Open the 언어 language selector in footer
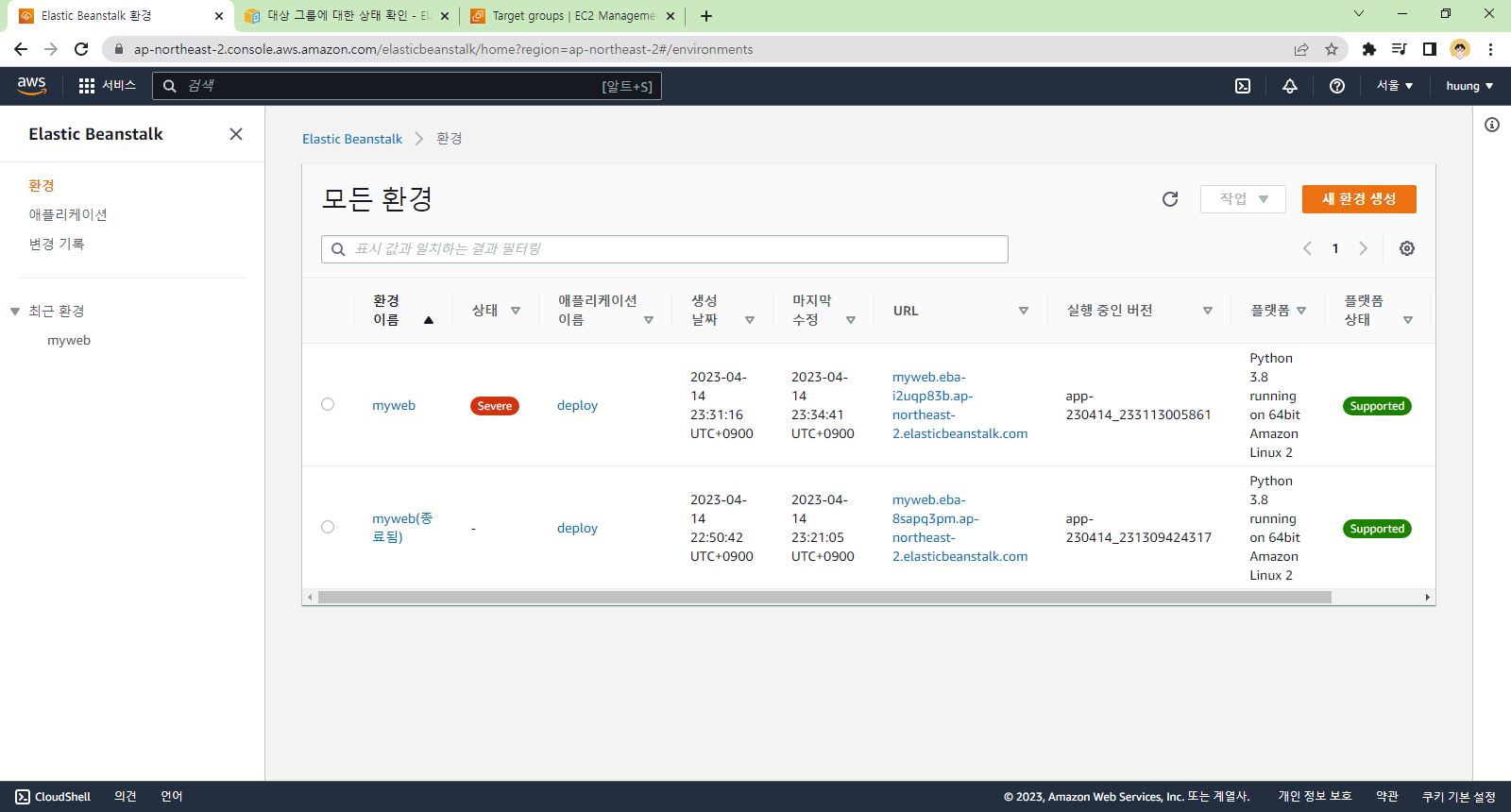 tap(172, 797)
